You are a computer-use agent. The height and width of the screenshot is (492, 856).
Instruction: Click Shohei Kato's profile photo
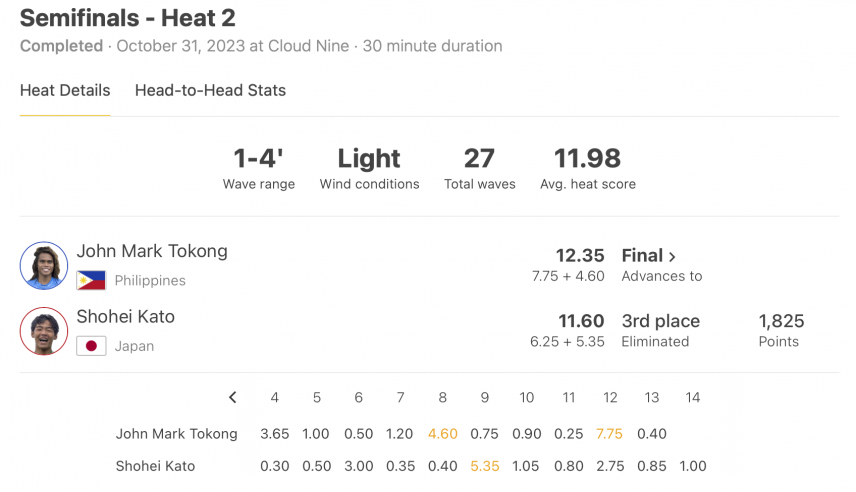[44, 331]
